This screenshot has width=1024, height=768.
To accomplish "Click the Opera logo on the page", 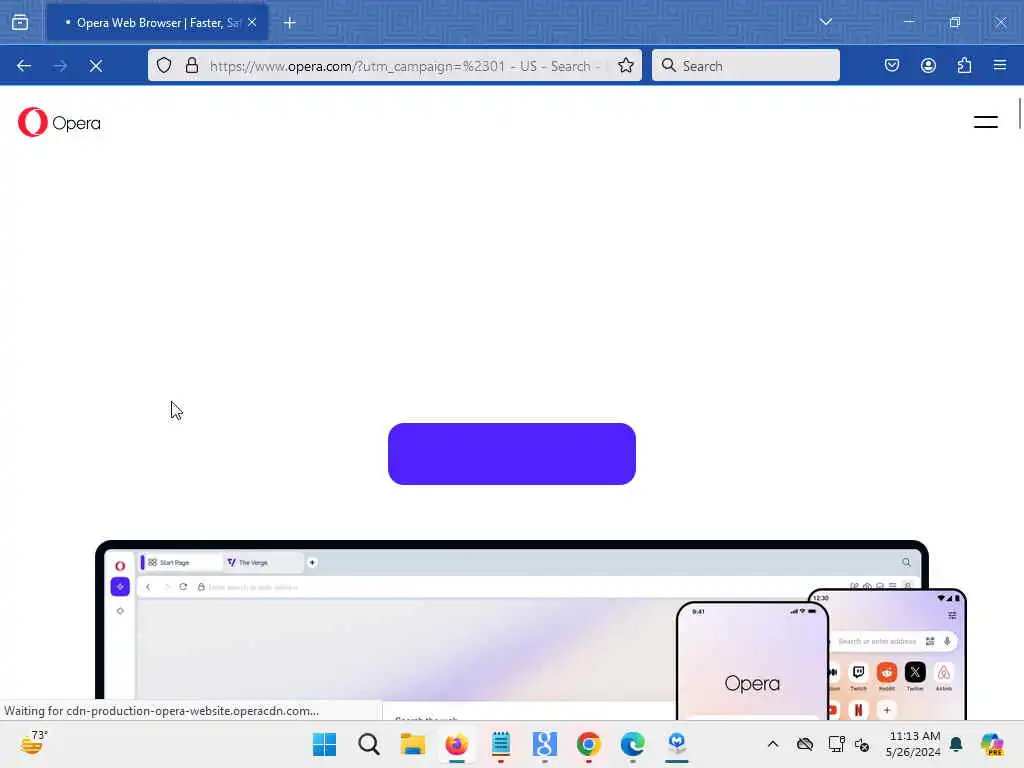I will pos(59,122).
